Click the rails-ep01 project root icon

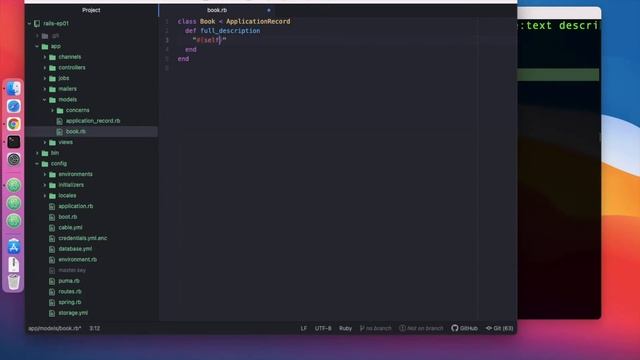[x=37, y=24]
